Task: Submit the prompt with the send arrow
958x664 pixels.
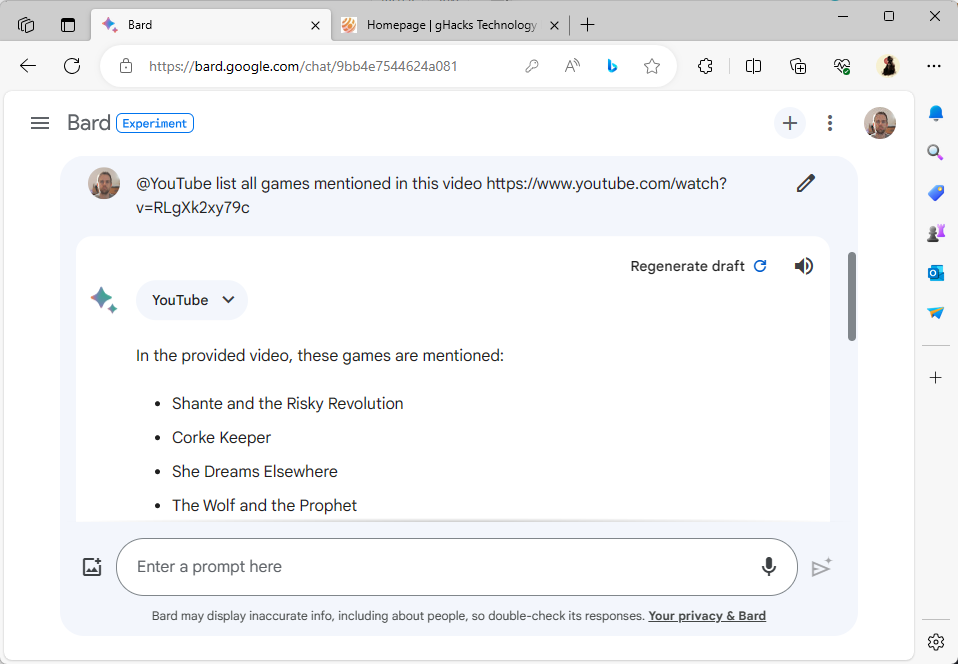Action: click(822, 567)
